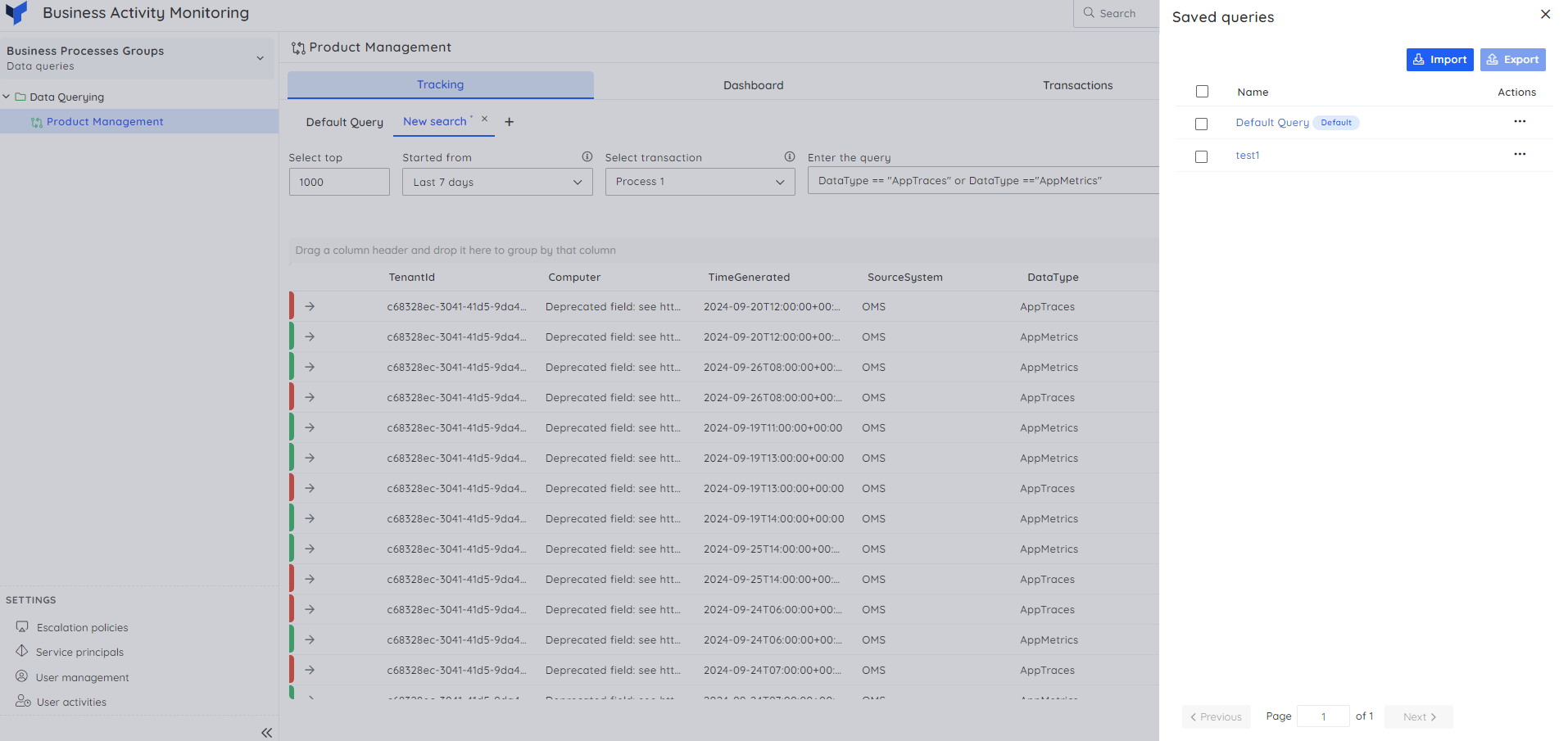Select the New search tab
Image resolution: width=1568 pixels, height=741 pixels.
[x=435, y=121]
